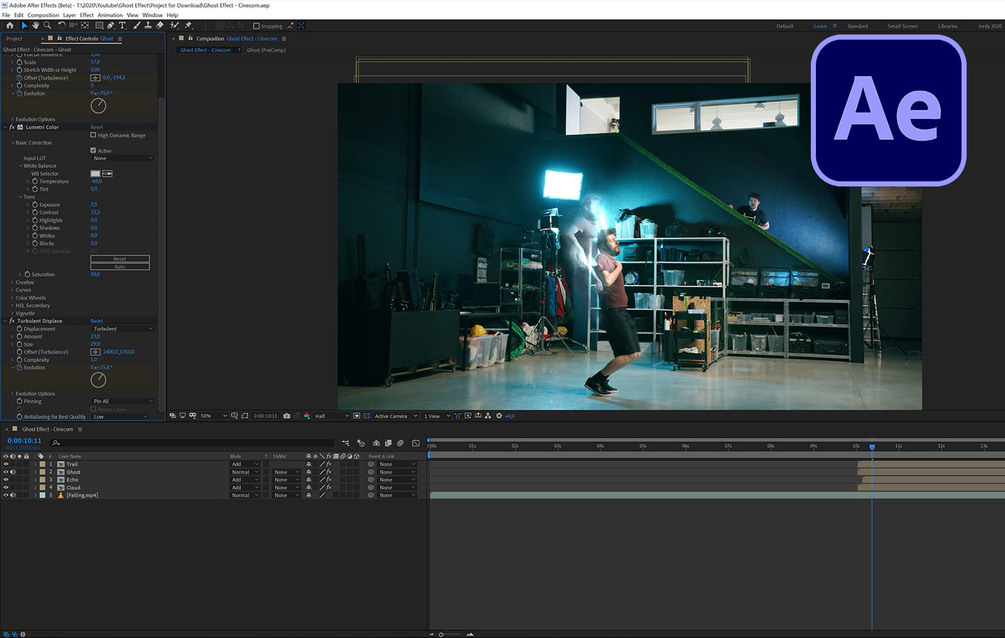
Task: Open the 1 View layout dropdown
Action: pos(436,416)
